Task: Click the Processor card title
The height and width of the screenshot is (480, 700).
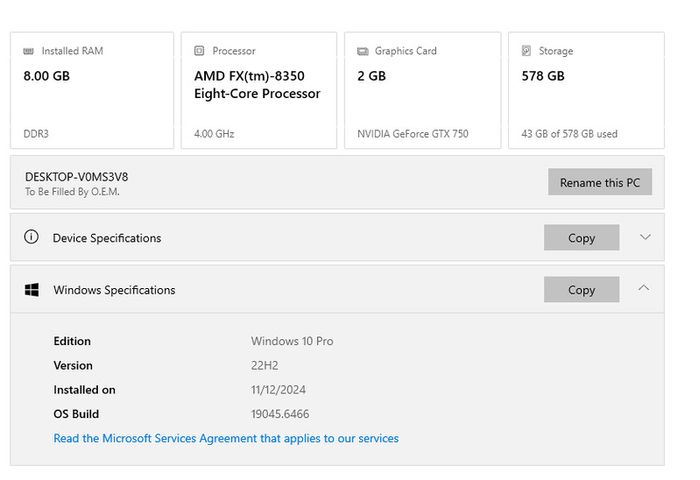Action: 234,51
